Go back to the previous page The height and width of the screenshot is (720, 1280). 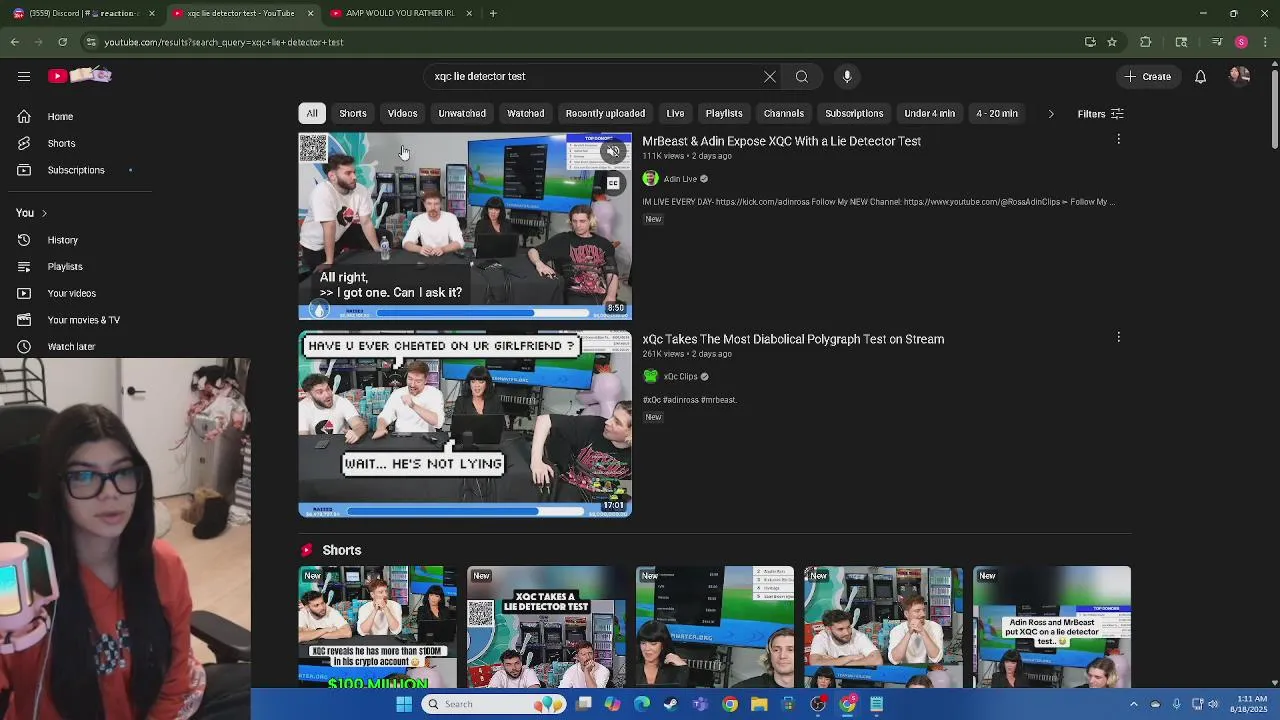pos(14,42)
